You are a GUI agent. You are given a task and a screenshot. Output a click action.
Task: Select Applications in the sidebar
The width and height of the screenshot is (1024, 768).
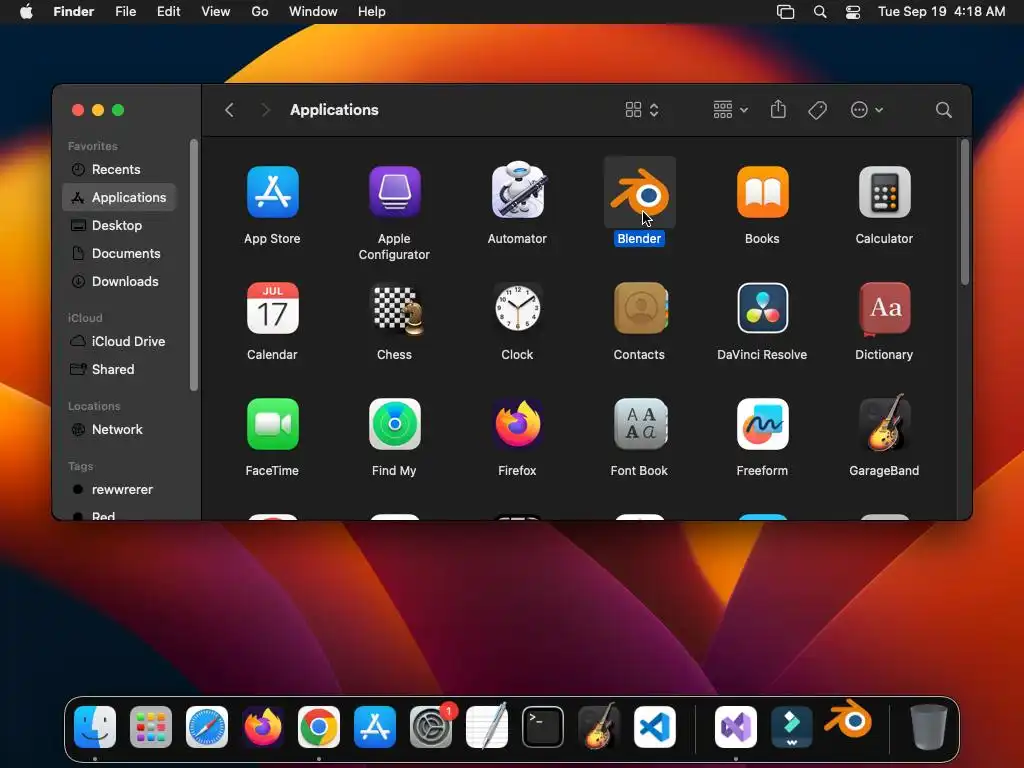pyautogui.click(x=120, y=197)
